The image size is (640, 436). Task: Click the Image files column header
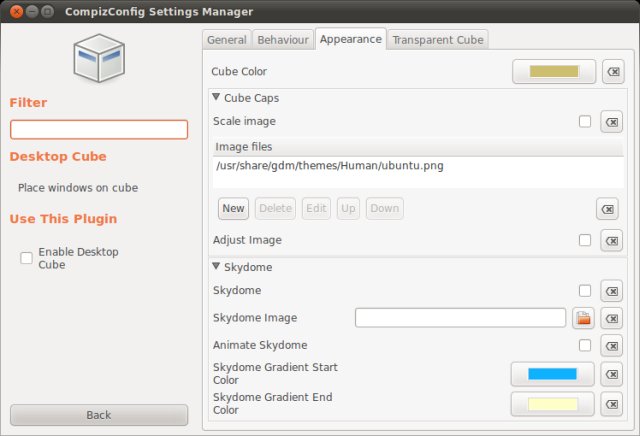point(418,147)
